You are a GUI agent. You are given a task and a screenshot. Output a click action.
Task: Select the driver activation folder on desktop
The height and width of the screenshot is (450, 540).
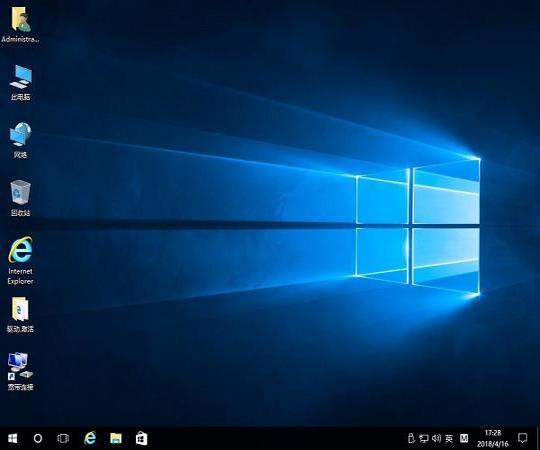[x=21, y=315]
